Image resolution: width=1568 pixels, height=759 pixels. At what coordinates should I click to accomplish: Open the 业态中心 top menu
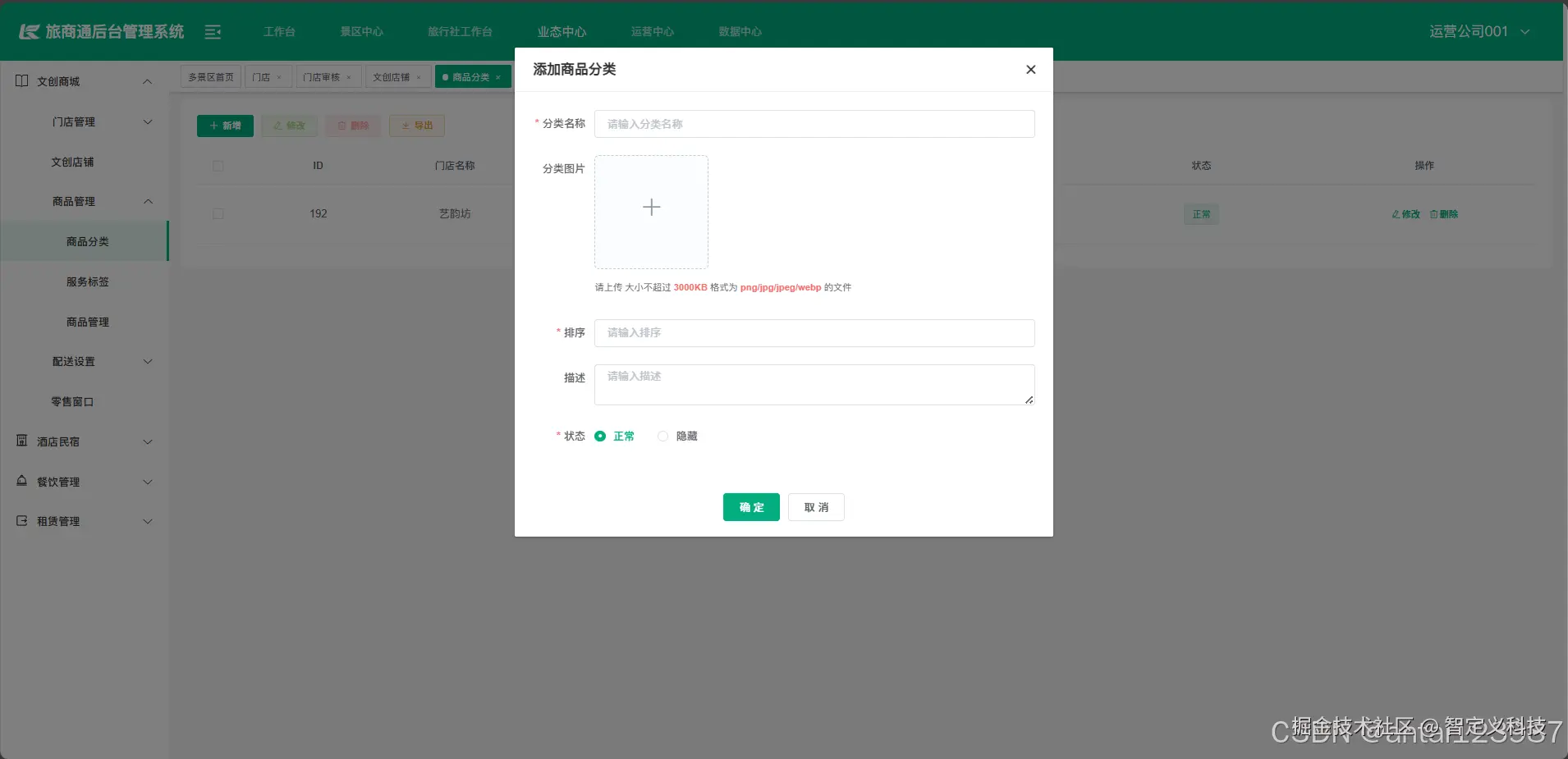[562, 32]
